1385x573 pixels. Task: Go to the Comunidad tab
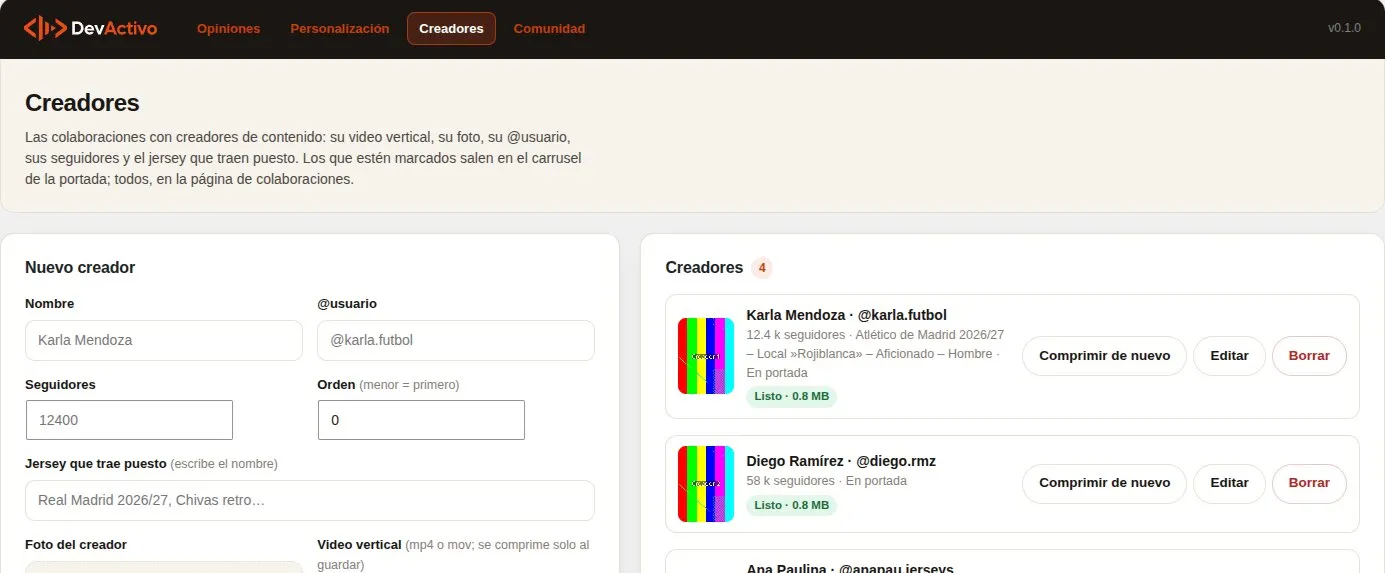549,29
